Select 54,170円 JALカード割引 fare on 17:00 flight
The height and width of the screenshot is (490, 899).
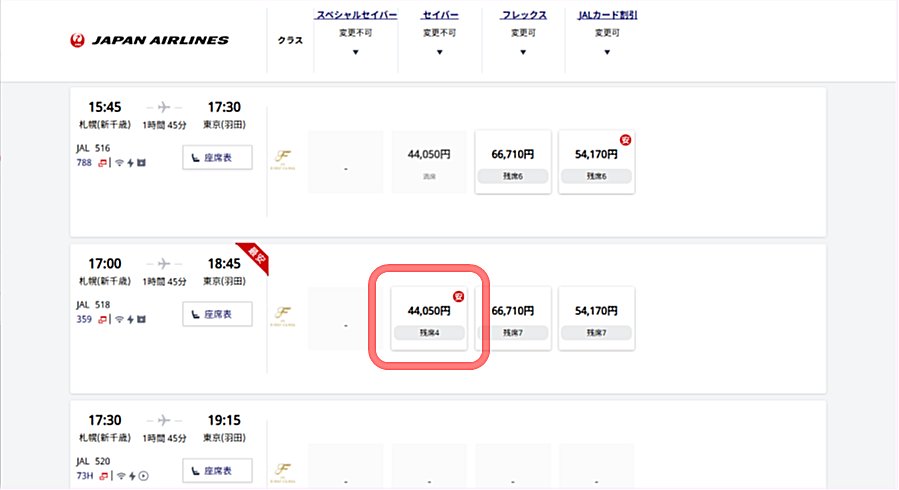pyautogui.click(x=596, y=318)
